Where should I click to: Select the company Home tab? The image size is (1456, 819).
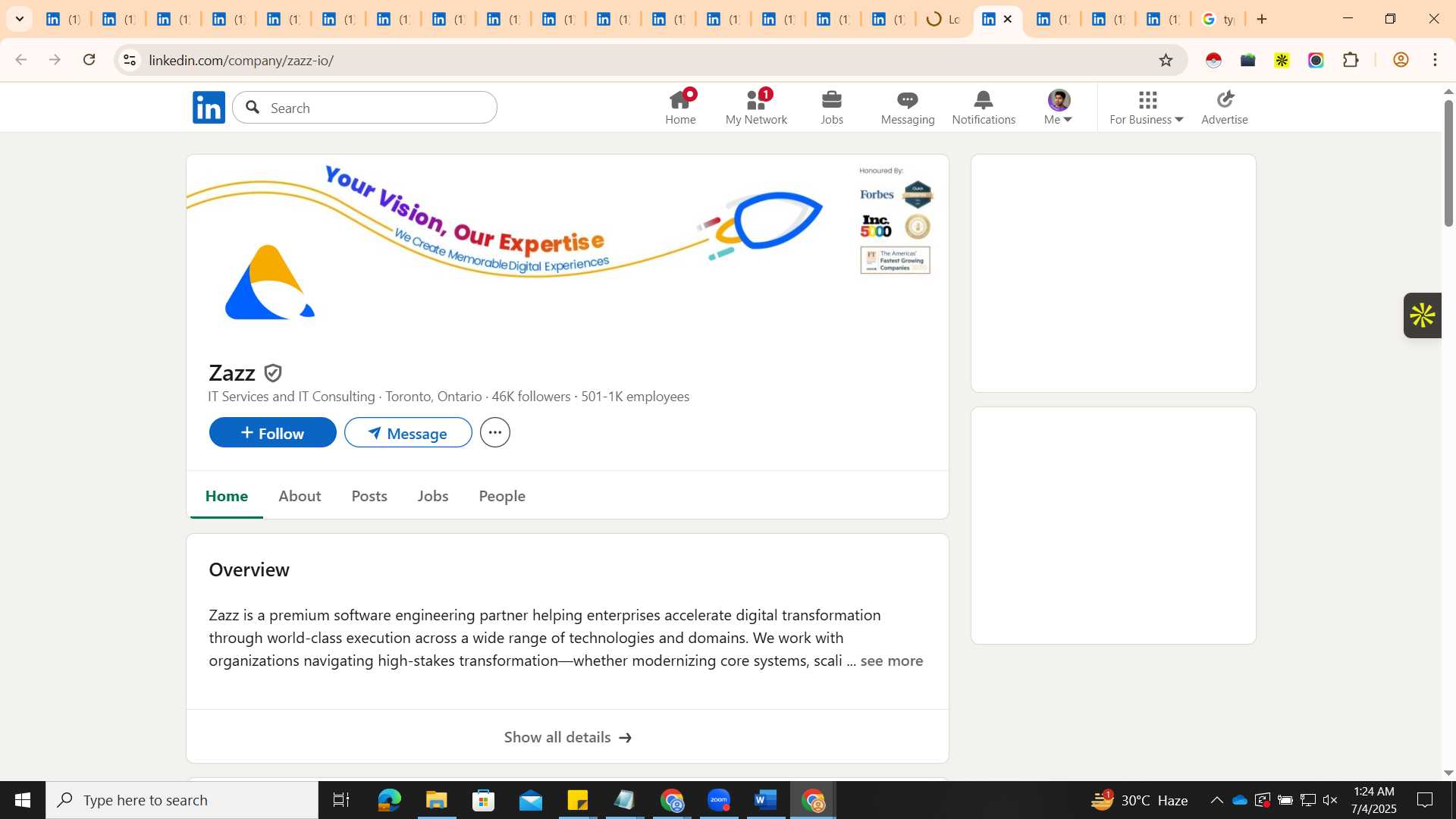[227, 496]
